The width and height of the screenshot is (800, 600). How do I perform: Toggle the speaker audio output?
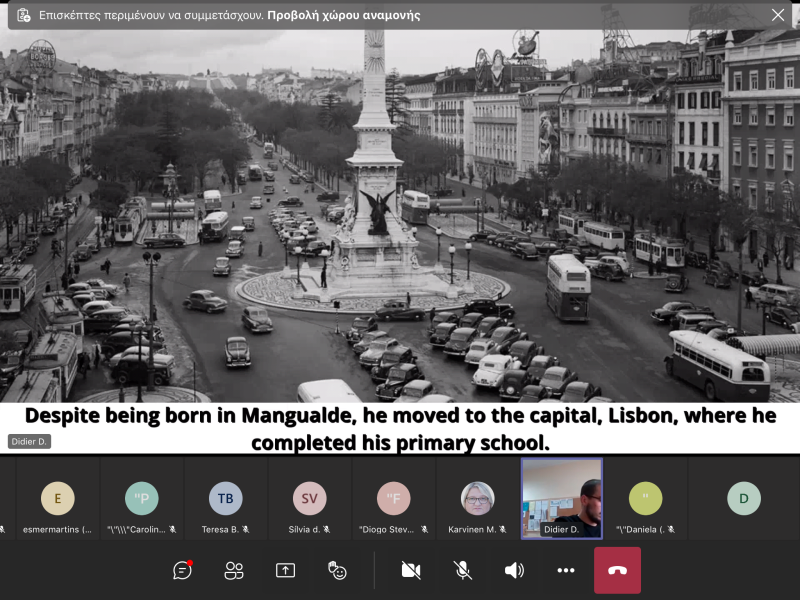(x=514, y=570)
